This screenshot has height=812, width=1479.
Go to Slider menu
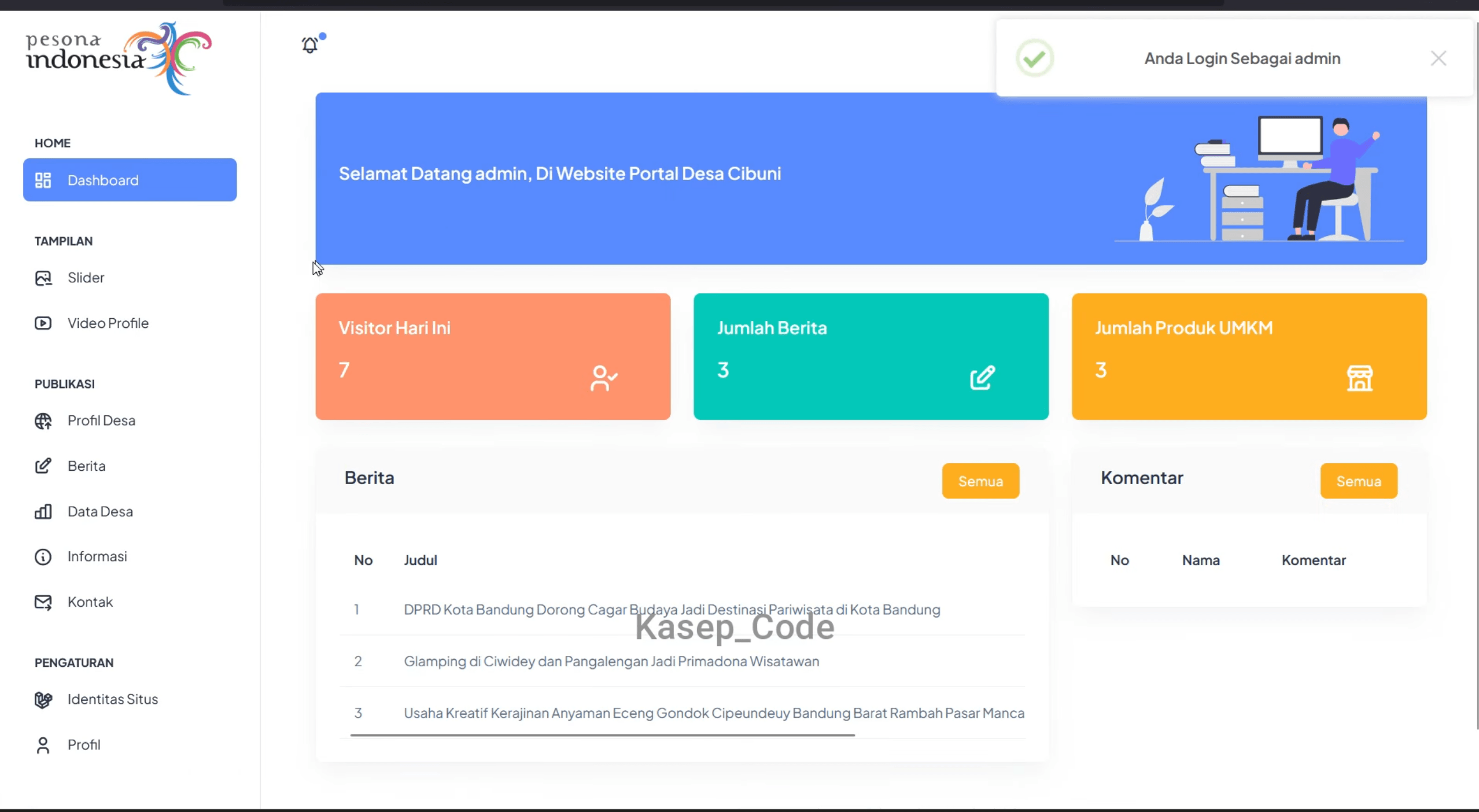[130, 278]
